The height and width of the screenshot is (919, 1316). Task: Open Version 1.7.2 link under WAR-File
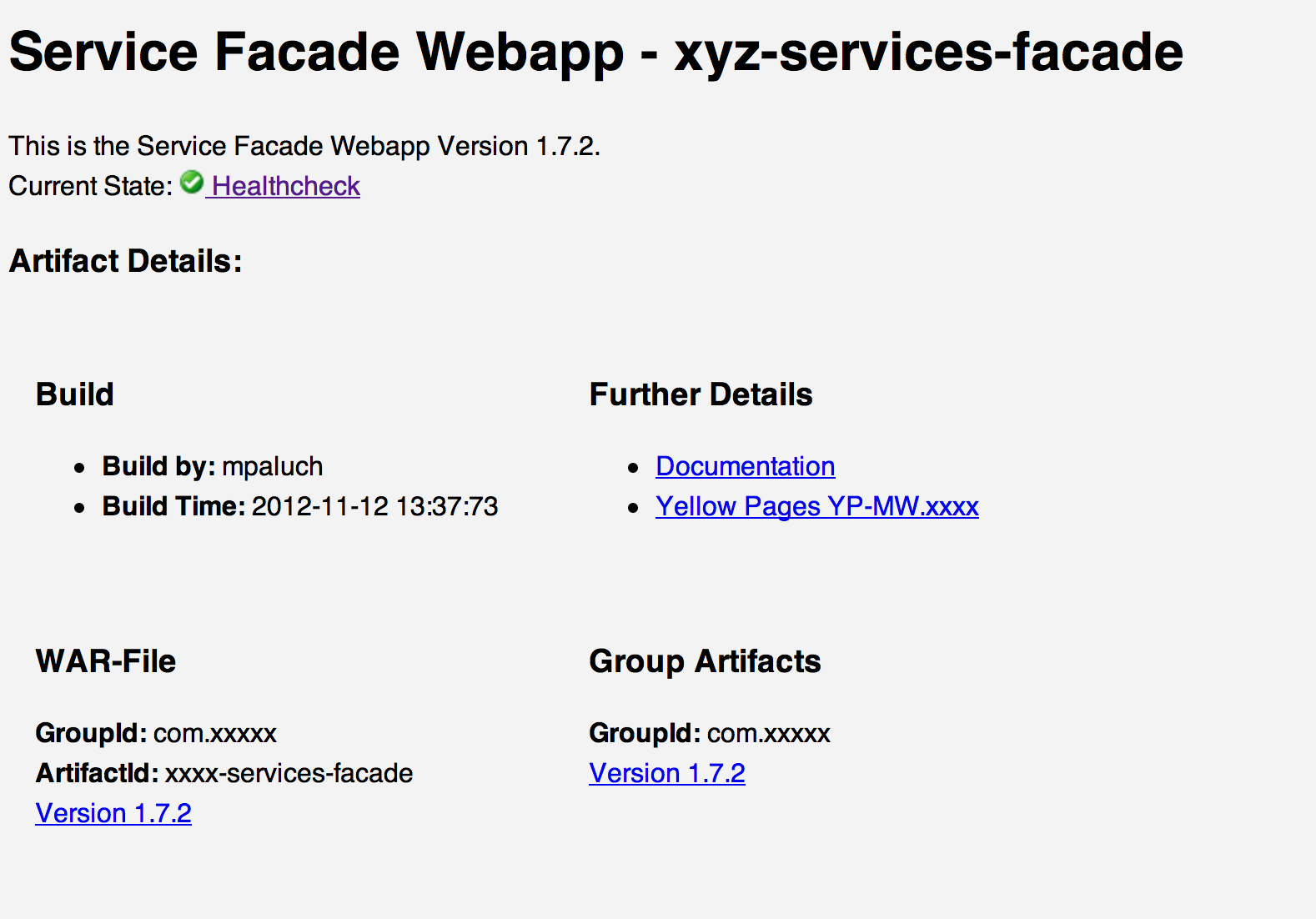[113, 813]
